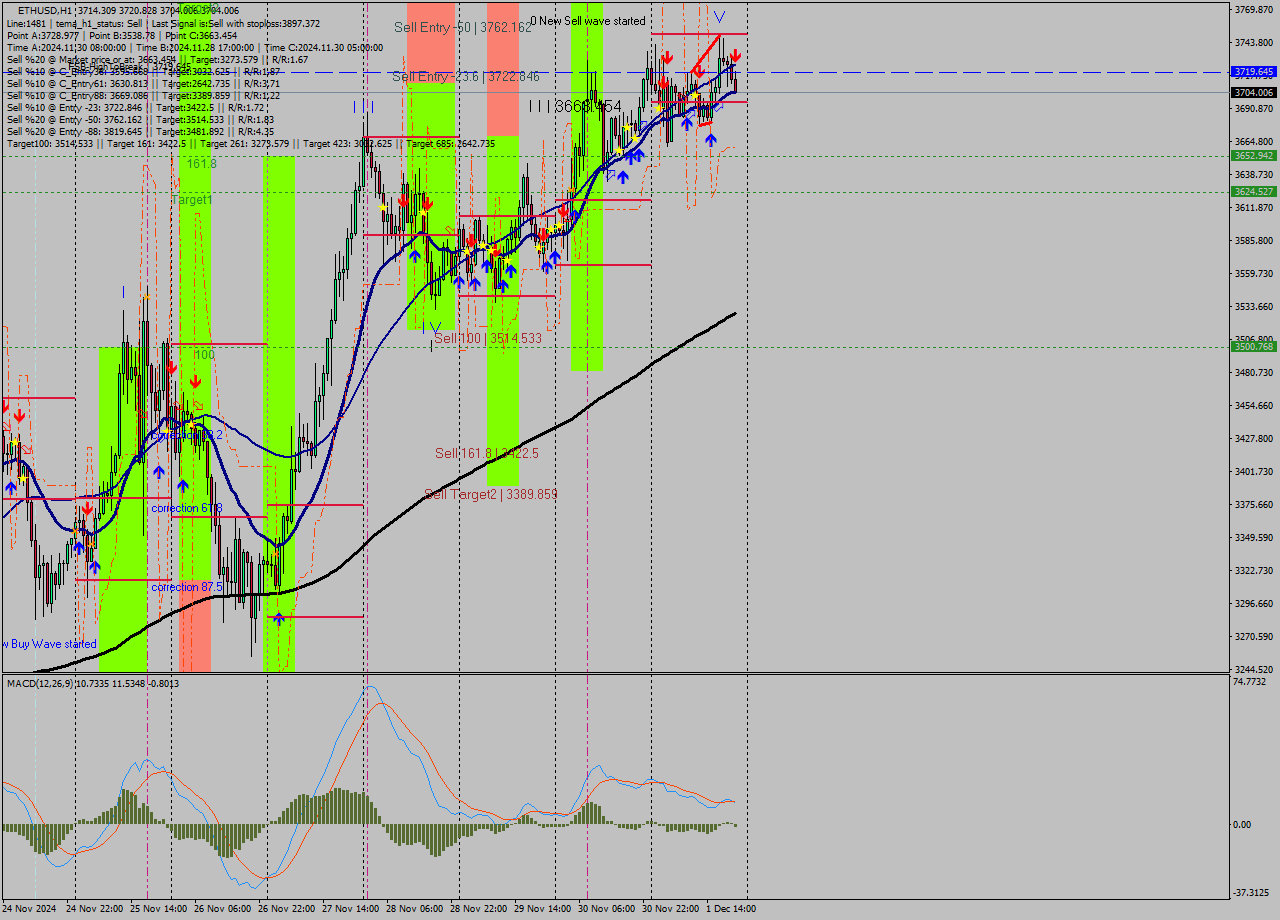Click the '24 Nov 2024' time axis label
The height and width of the screenshot is (920, 1280).
29,909
